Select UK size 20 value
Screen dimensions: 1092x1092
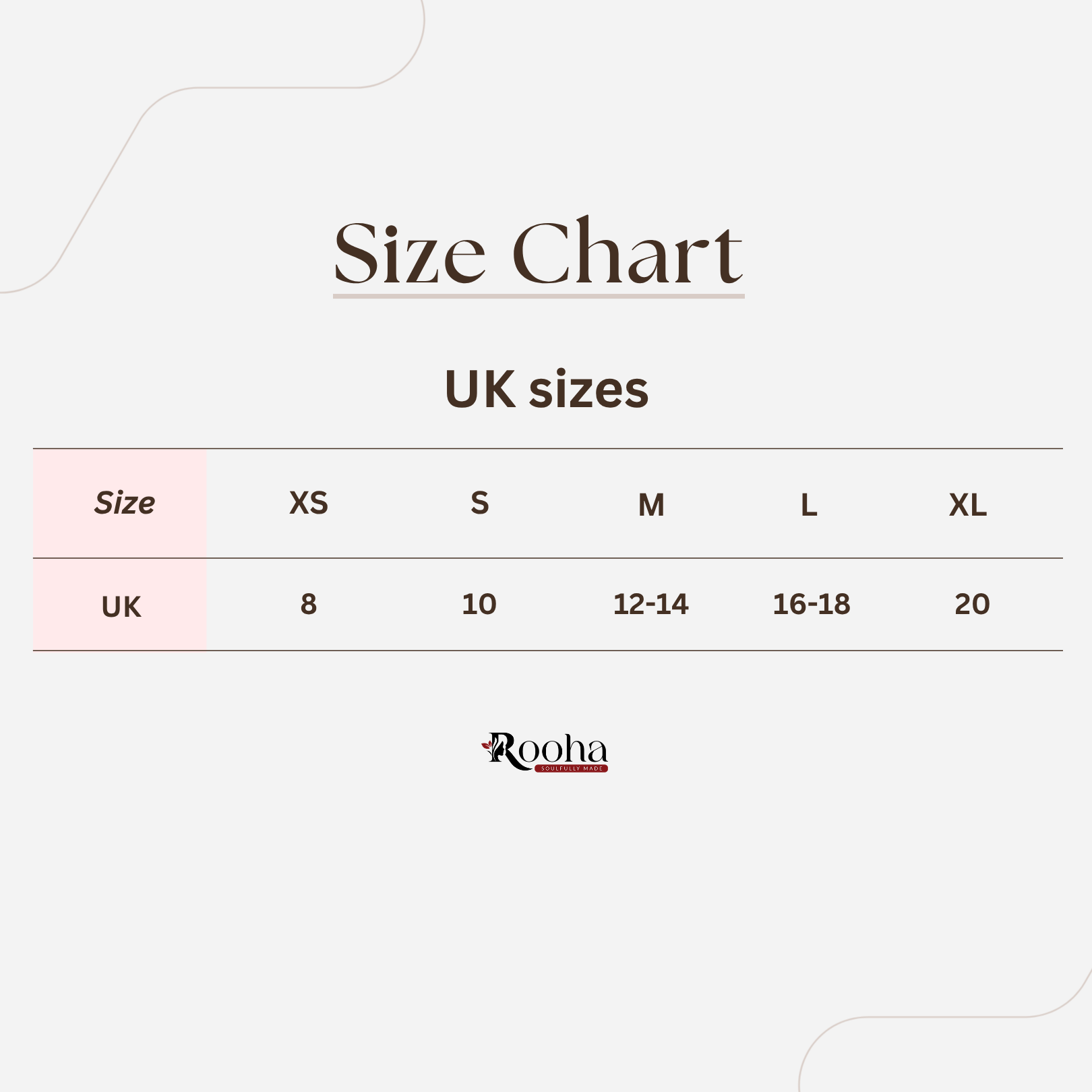tap(972, 604)
